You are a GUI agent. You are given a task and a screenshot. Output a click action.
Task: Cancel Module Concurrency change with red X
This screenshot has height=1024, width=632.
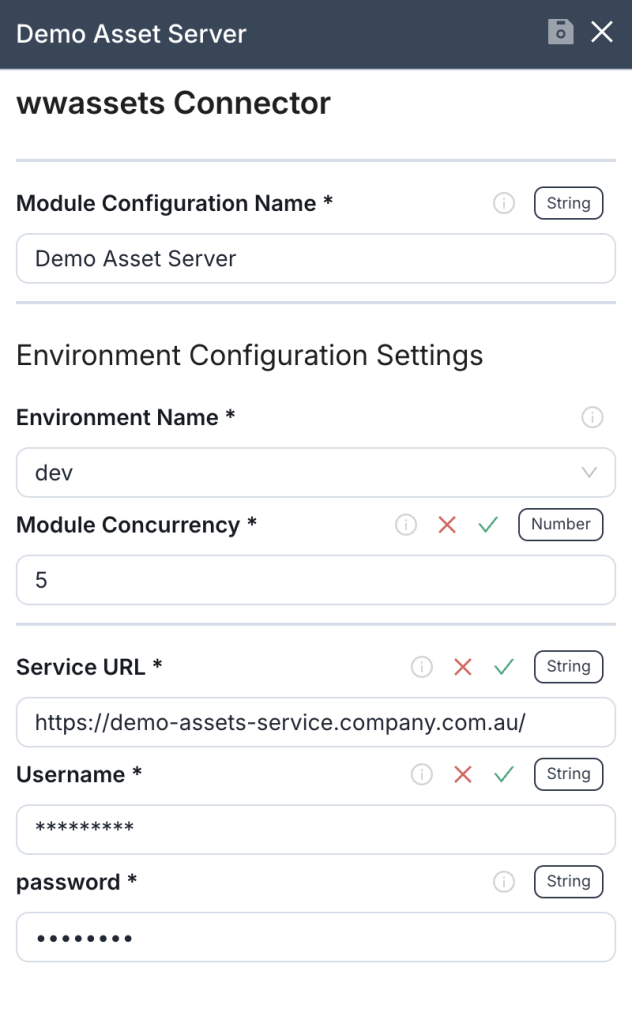tap(447, 524)
